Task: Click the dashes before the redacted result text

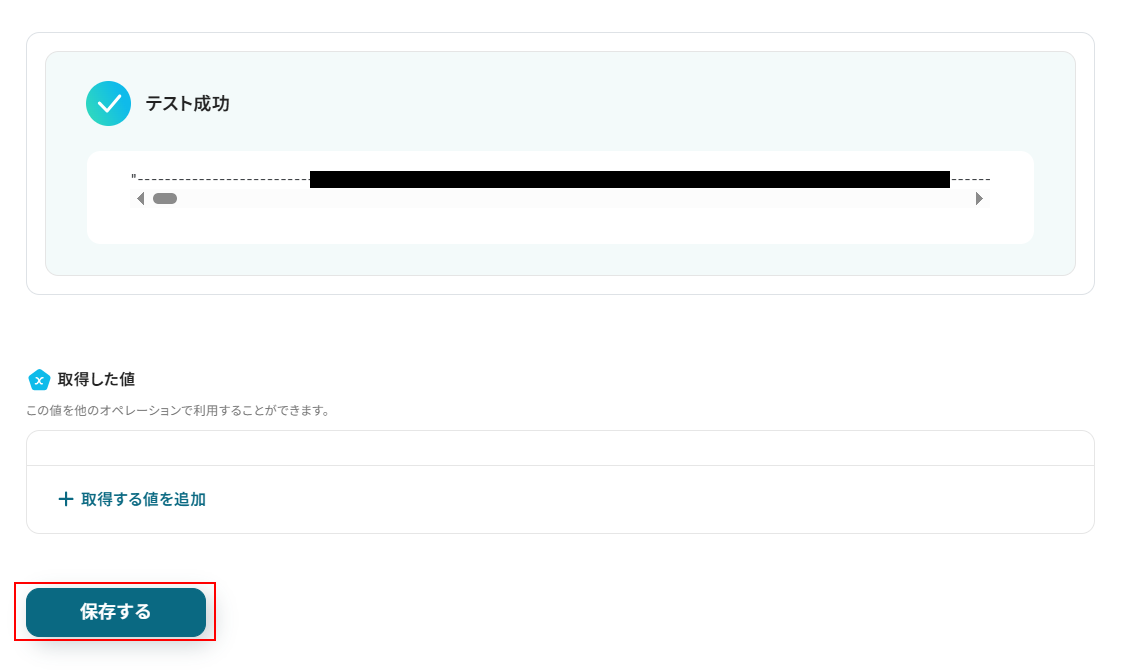Action: tap(223, 179)
